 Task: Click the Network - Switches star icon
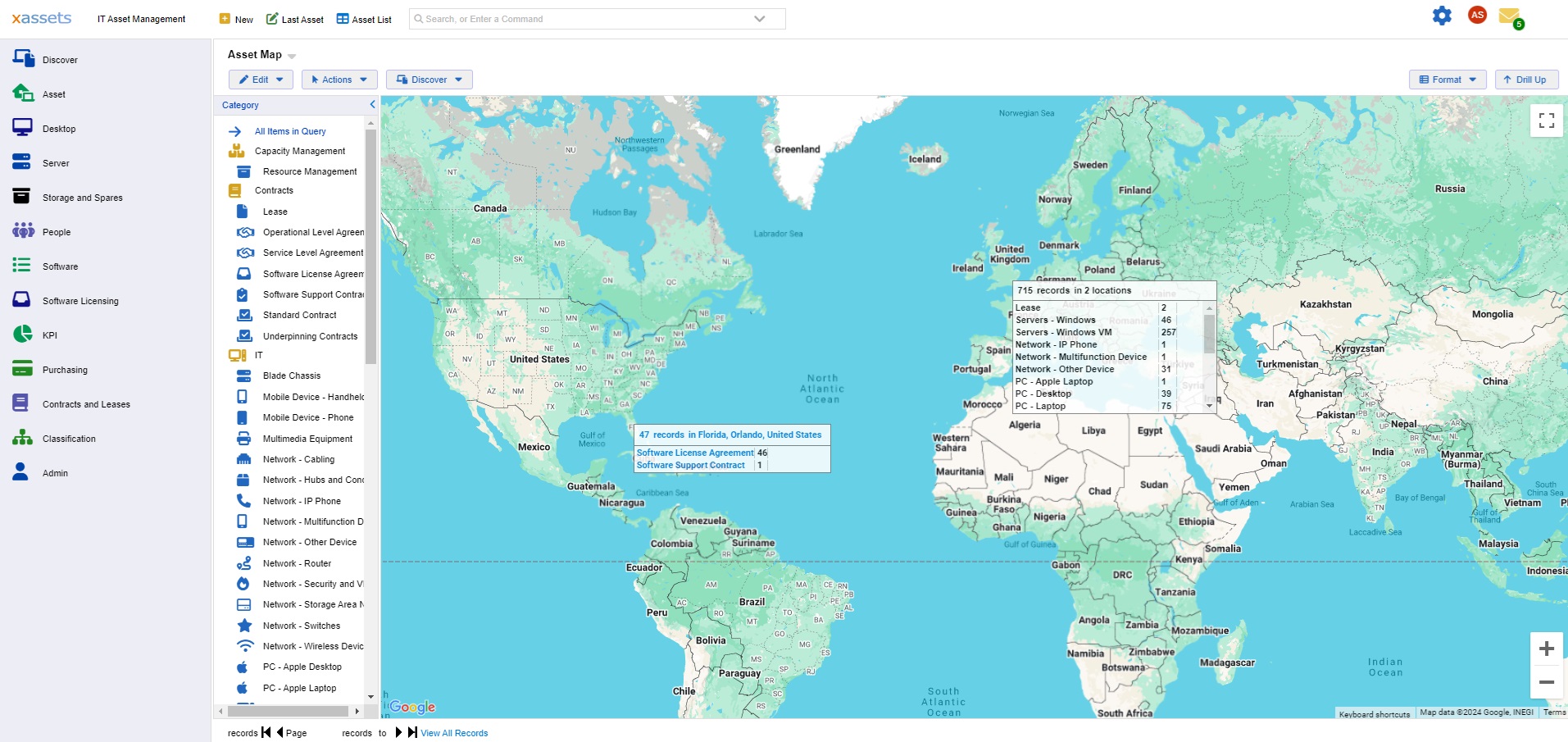(244, 626)
